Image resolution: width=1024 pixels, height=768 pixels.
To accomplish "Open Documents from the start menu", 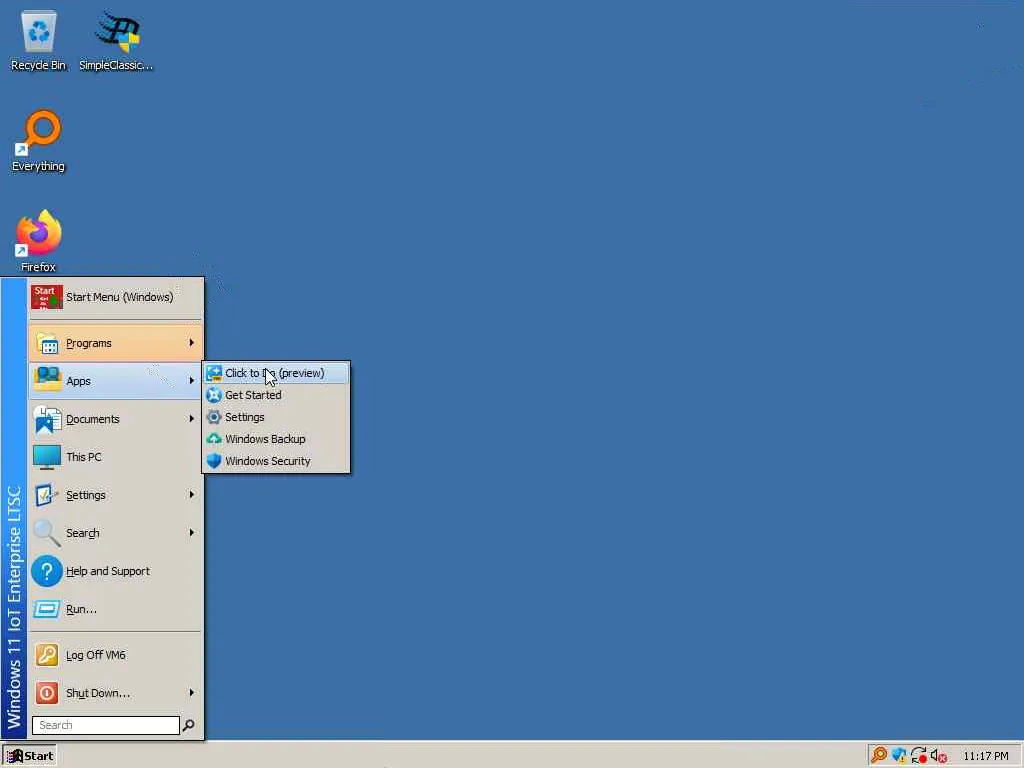I will (x=116, y=419).
